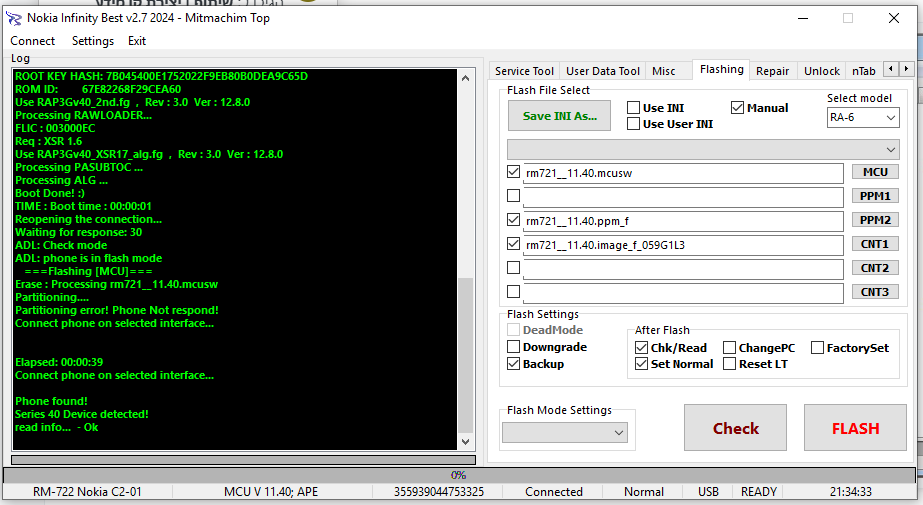Toggle the Backup checkbox
923x505 pixels.
tap(514, 364)
